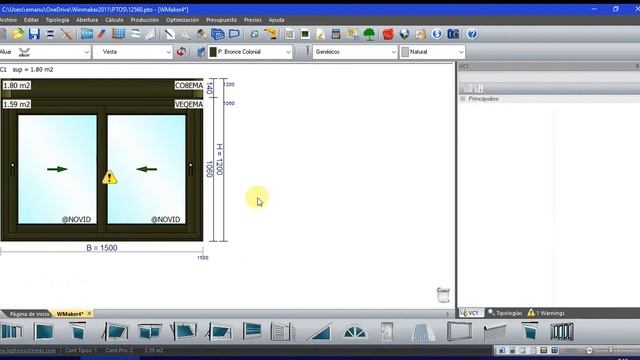
Task: Open the Vesta line dropdown
Action: (133, 52)
